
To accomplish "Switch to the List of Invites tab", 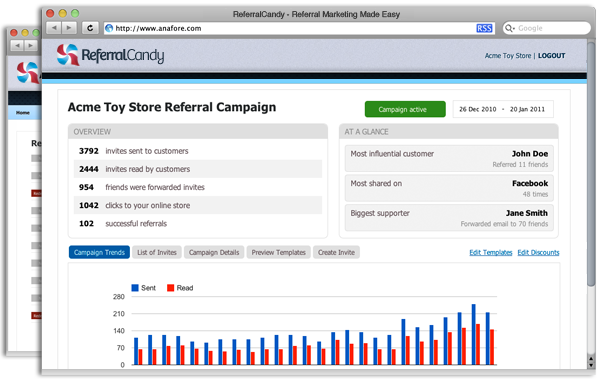I will point(157,253).
